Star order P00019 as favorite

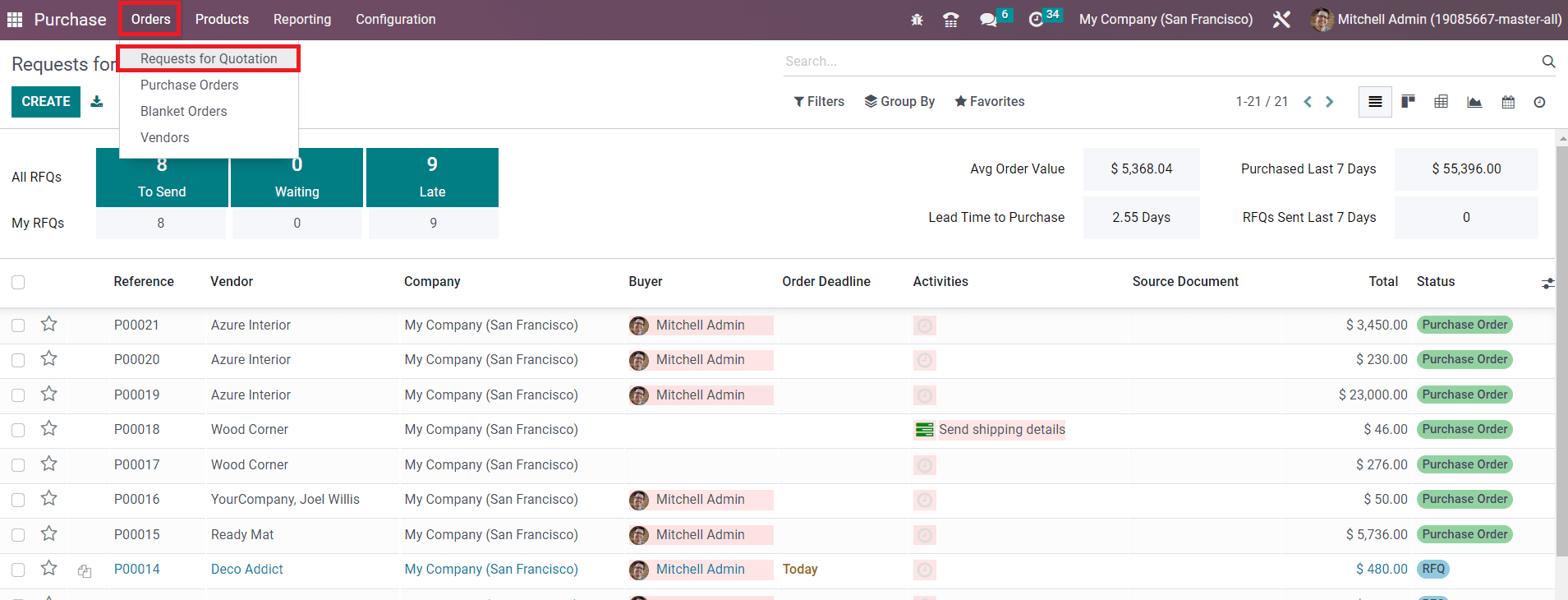(x=49, y=395)
